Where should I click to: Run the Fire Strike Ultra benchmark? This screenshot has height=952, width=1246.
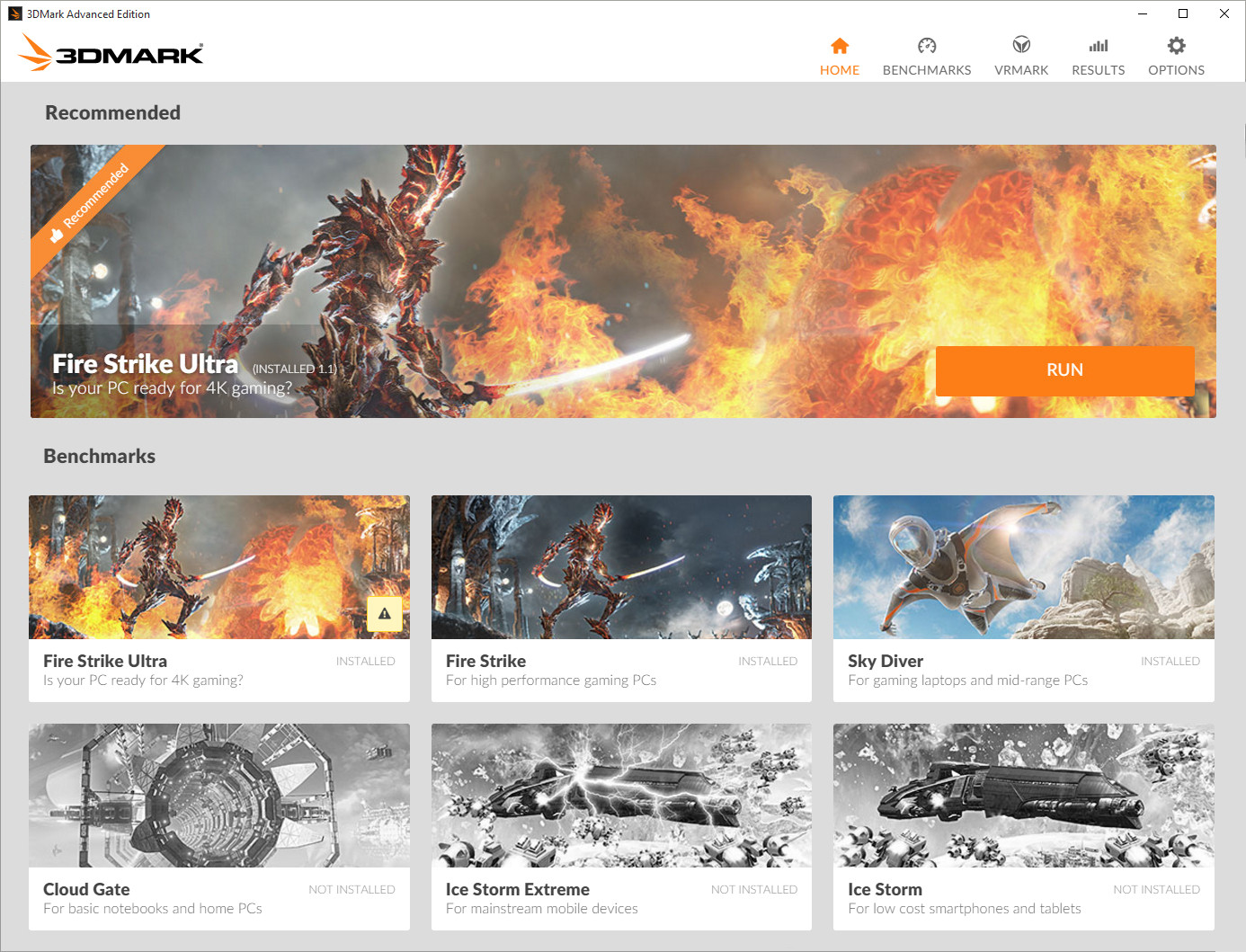click(1064, 370)
